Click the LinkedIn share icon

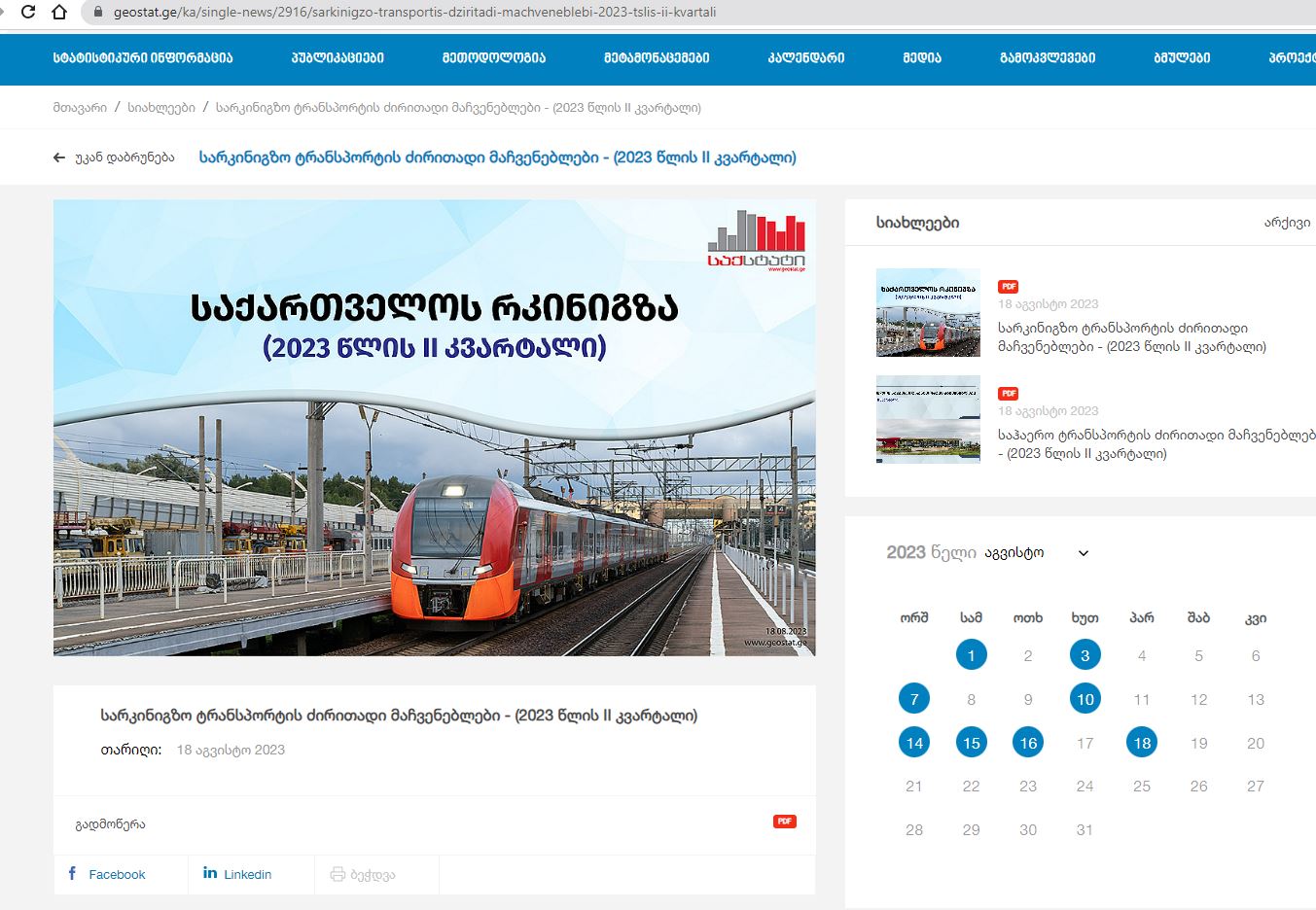coord(210,873)
